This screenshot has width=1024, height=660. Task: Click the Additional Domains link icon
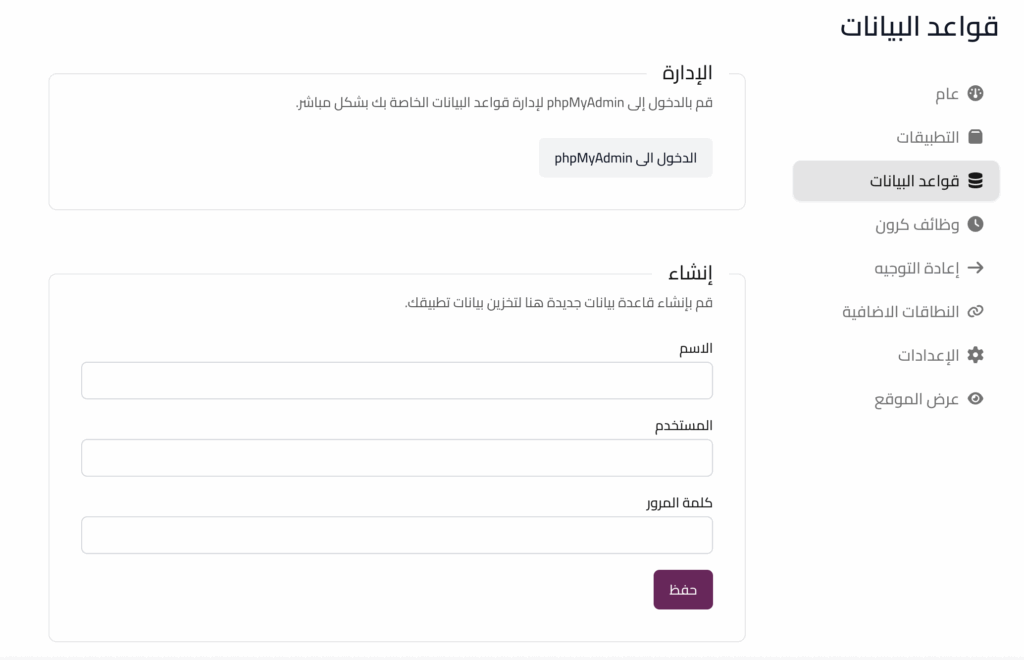click(976, 312)
